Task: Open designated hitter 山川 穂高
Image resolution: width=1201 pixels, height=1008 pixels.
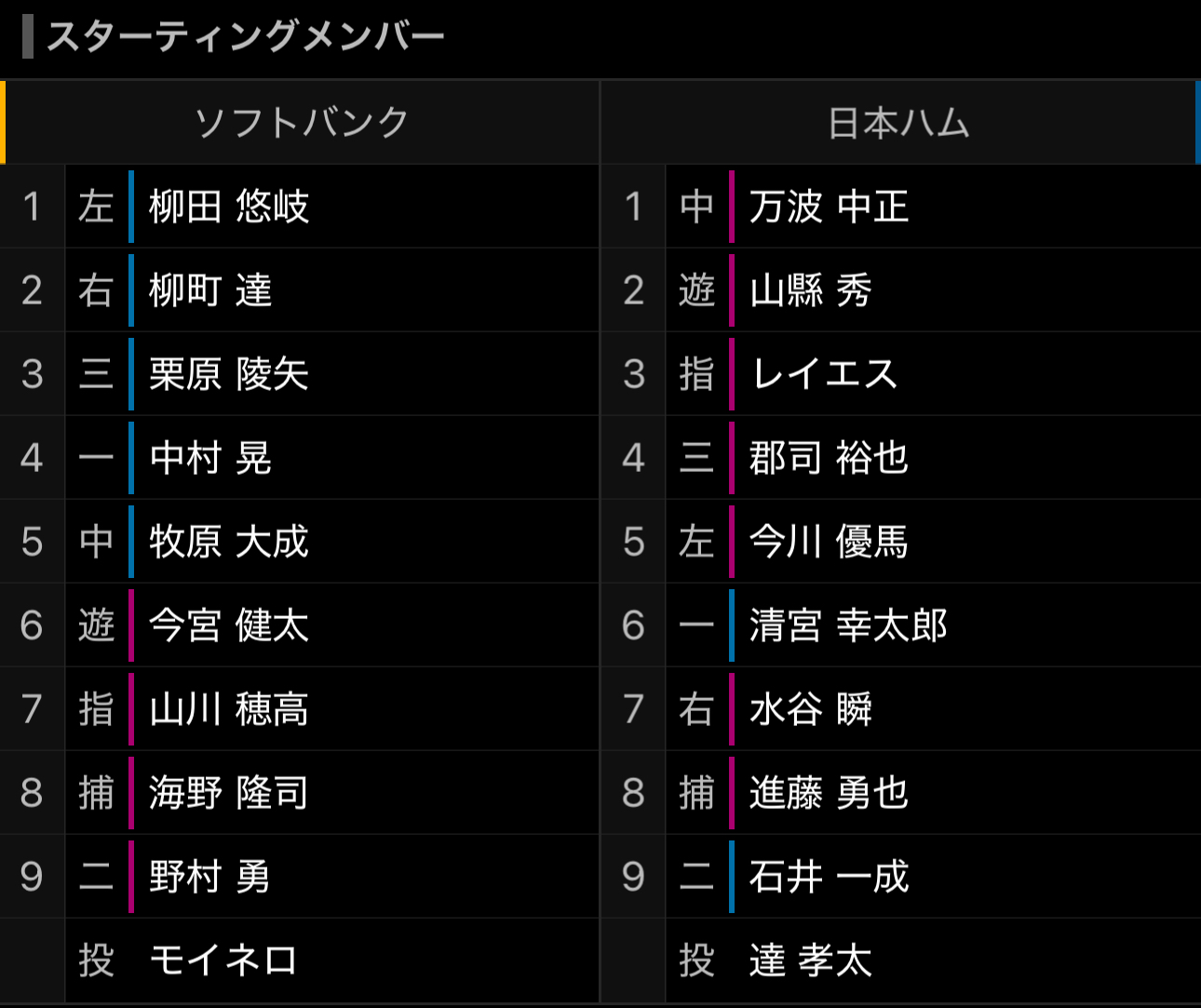Action: (229, 709)
